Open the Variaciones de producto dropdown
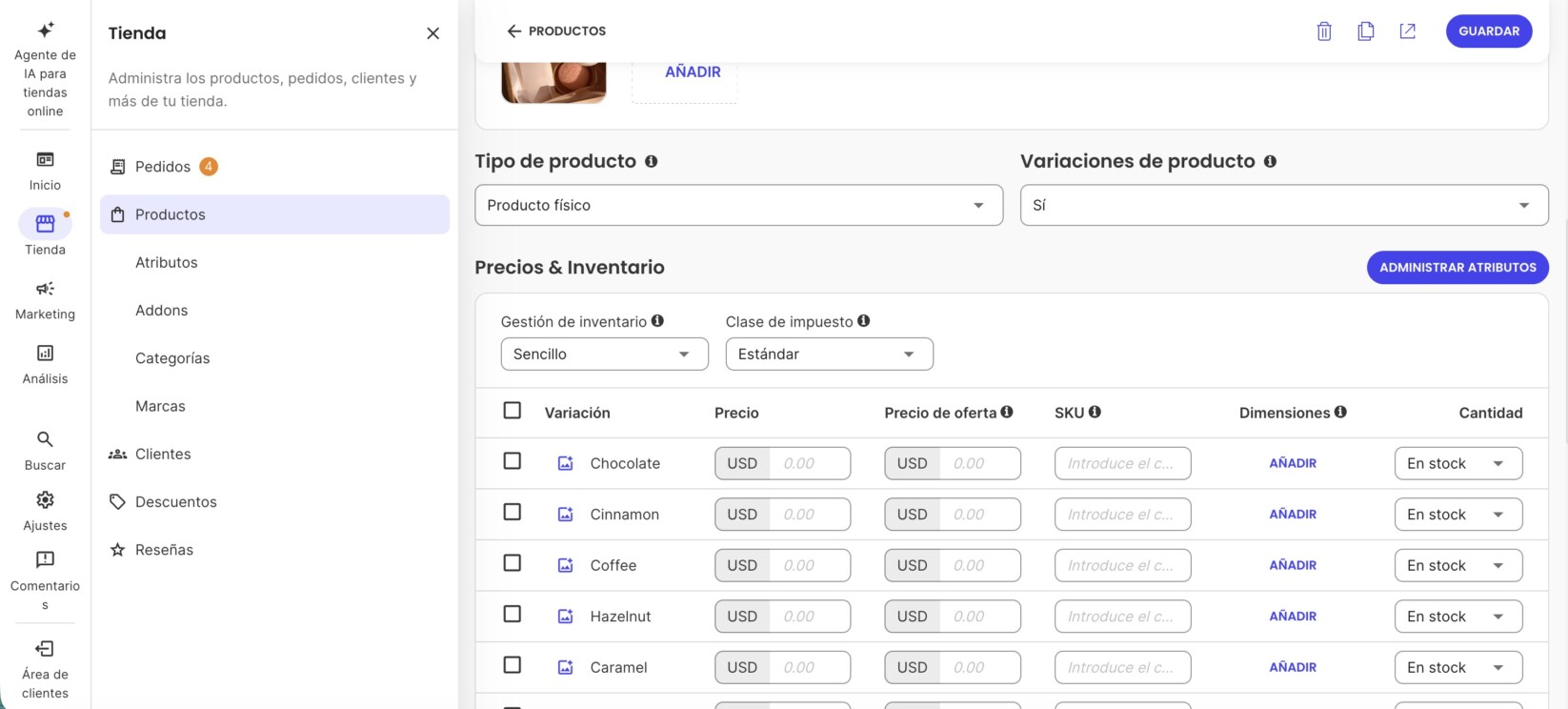 1284,205
